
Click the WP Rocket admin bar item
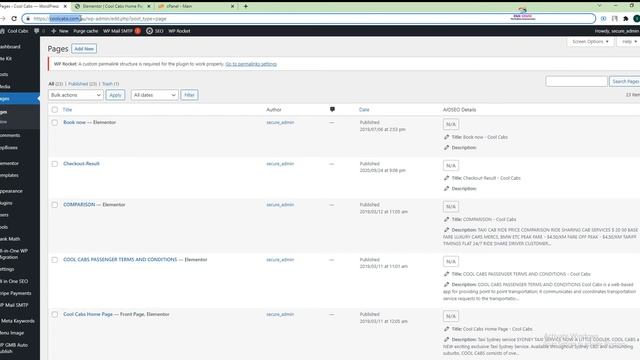coord(179,31)
